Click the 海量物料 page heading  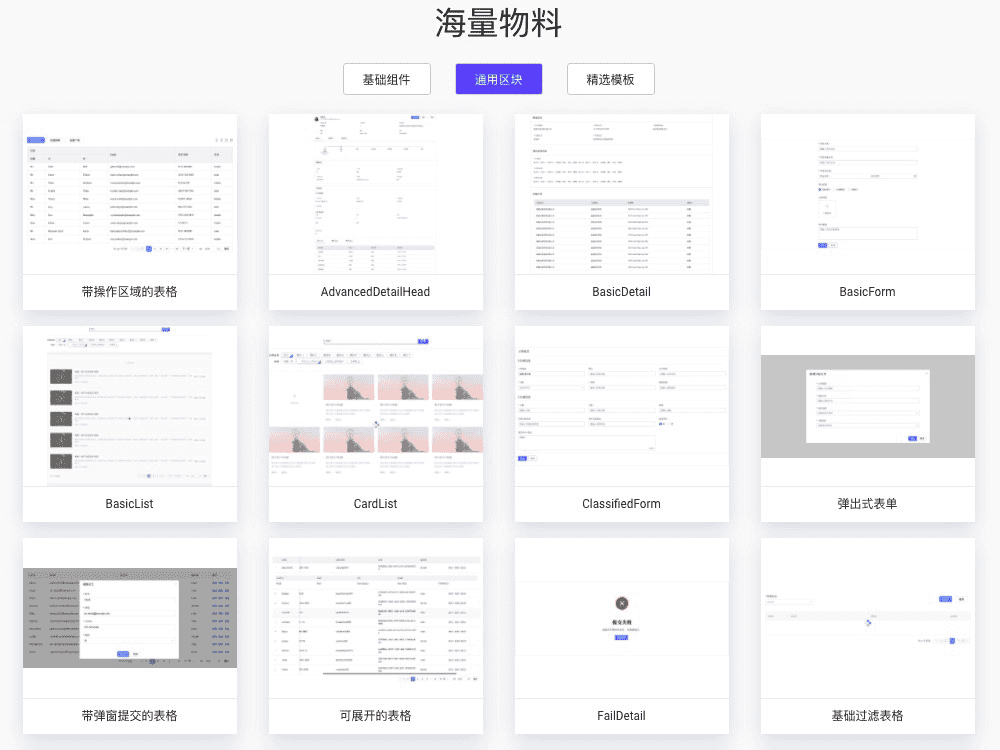pyautogui.click(x=499, y=23)
